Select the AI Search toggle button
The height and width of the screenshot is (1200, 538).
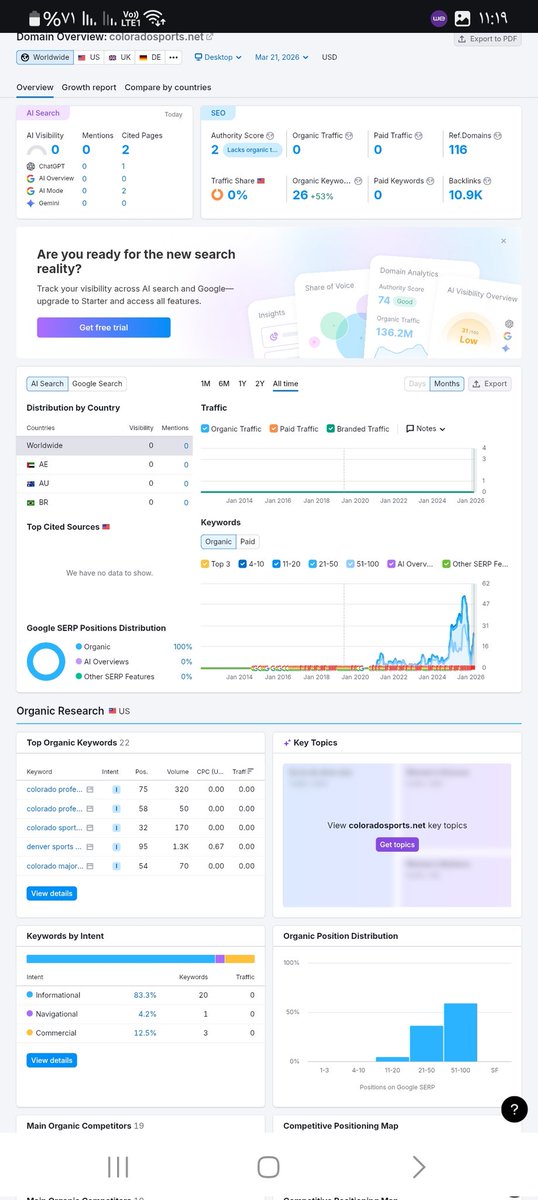click(47, 384)
